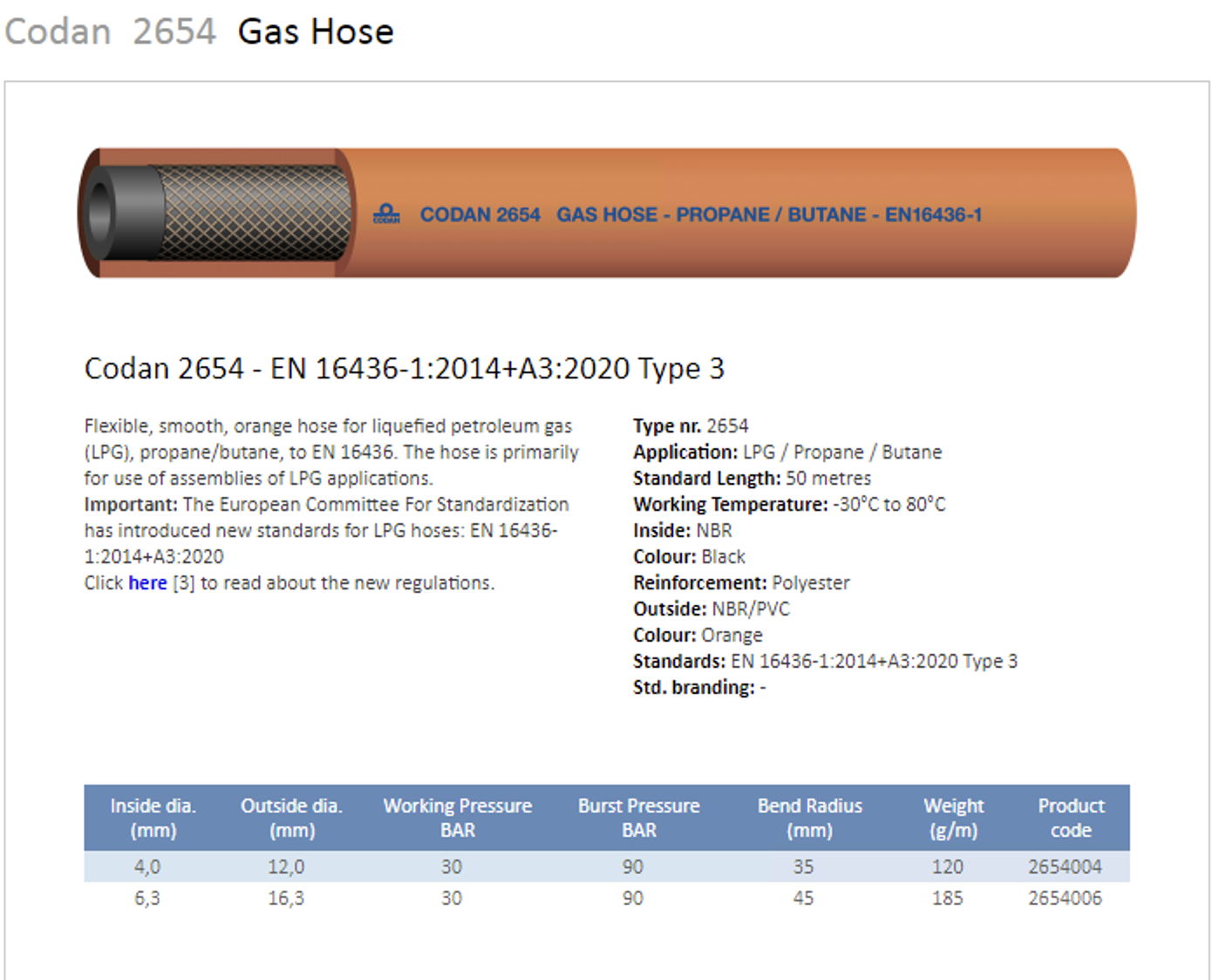Click the inside diameter value 4,0

pyautogui.click(x=146, y=867)
